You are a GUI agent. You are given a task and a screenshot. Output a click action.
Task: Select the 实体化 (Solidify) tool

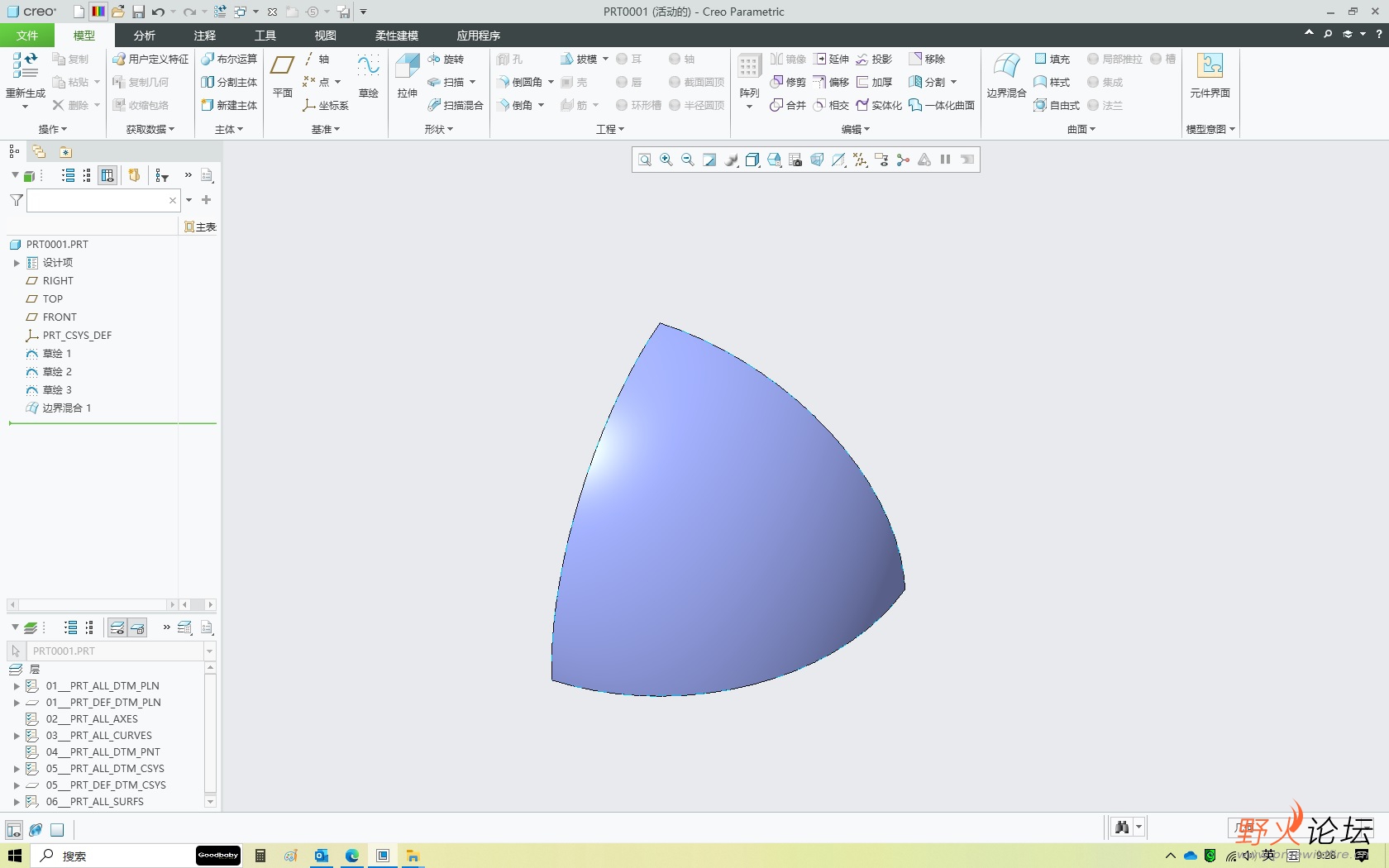coord(880,106)
